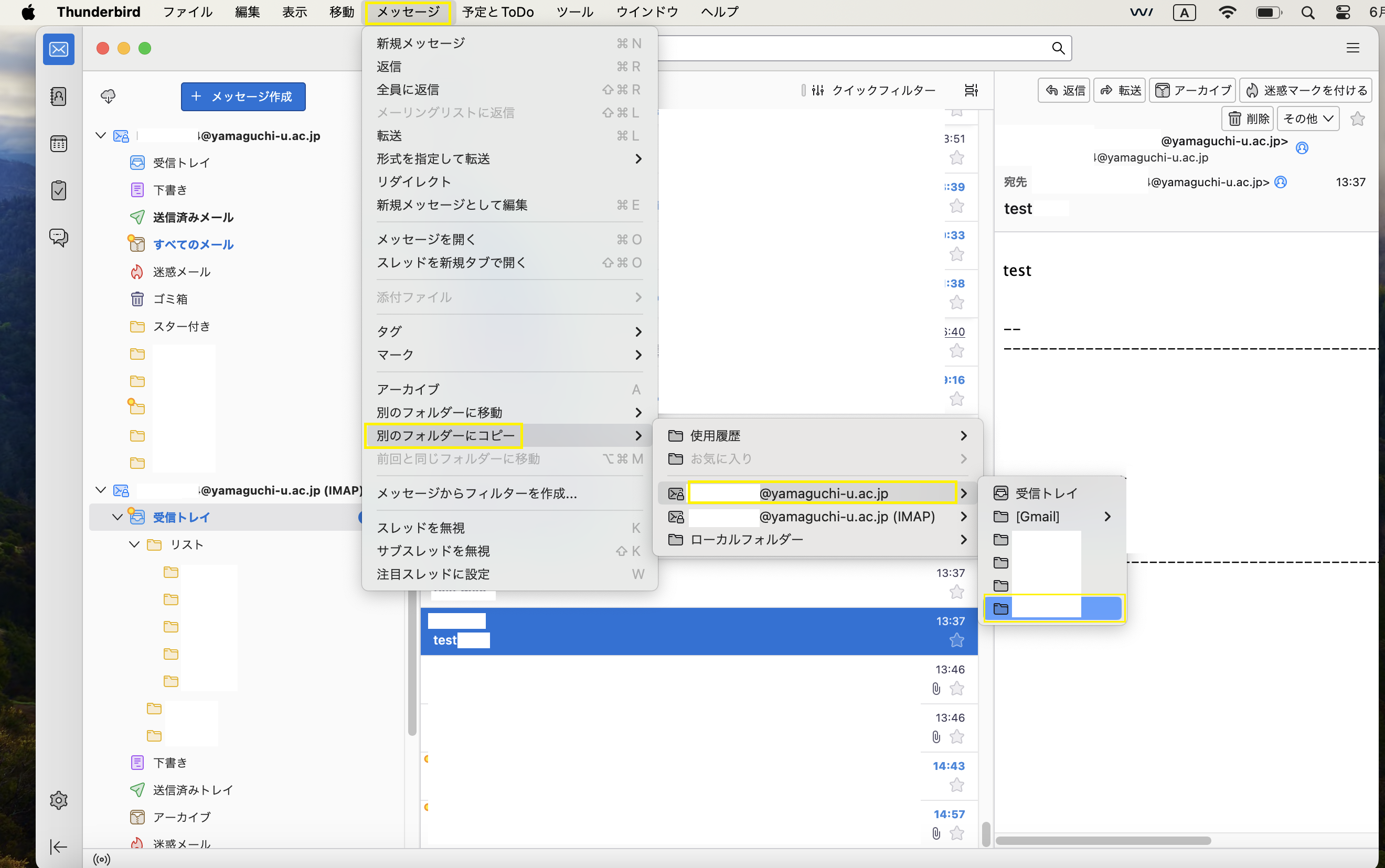The height and width of the screenshot is (868, 1385).
Task: Click the message pane horizontal scrollbar
Action: (1103, 840)
